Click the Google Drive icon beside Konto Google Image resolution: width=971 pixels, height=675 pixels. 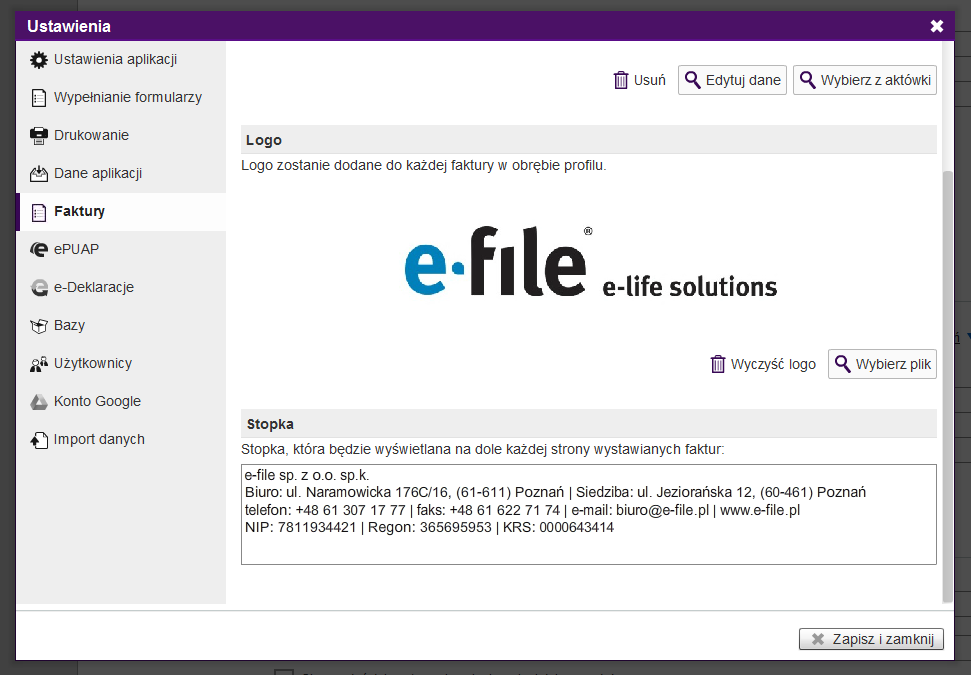tap(38, 403)
